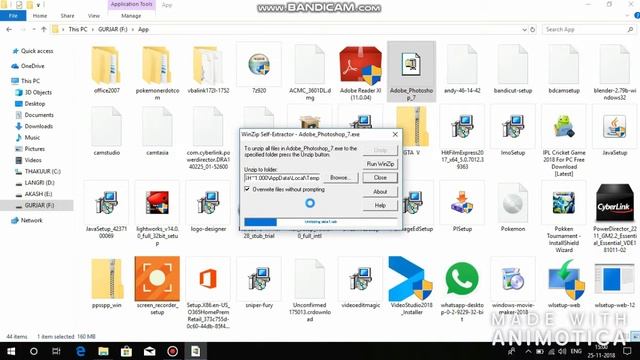Screen dimensions: 640x360
Task: Select Downloads in navigation pane
Action: pyautogui.click(x=34, y=126)
